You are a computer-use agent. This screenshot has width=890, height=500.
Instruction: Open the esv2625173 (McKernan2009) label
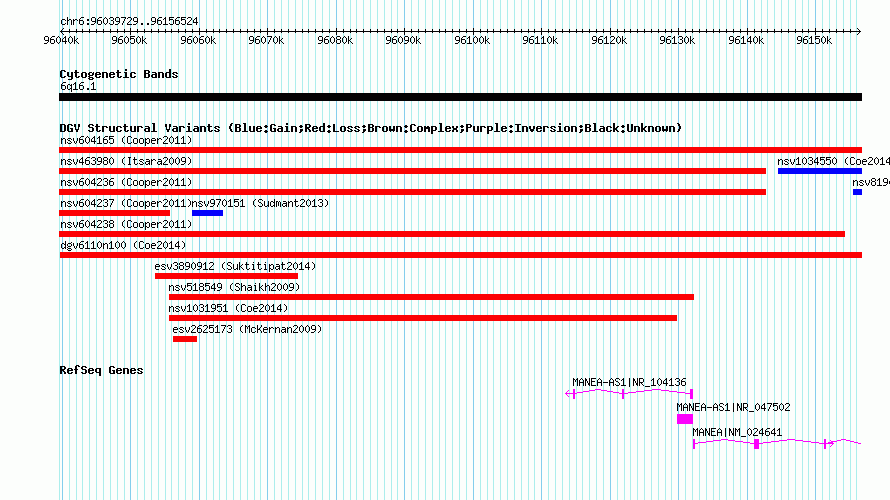pyautogui.click(x=247, y=329)
